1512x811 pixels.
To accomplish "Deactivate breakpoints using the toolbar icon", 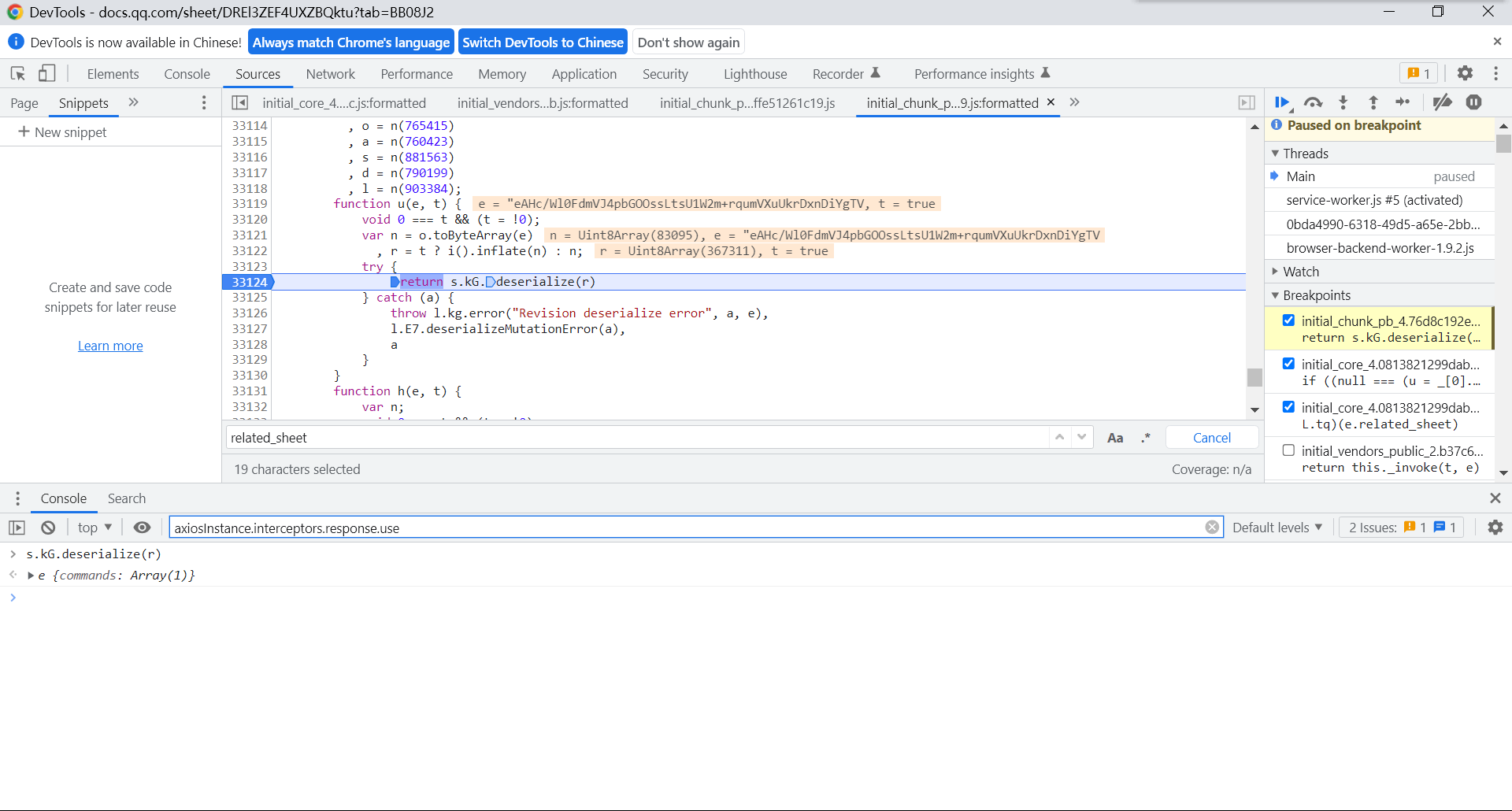I will pyautogui.click(x=1442, y=102).
